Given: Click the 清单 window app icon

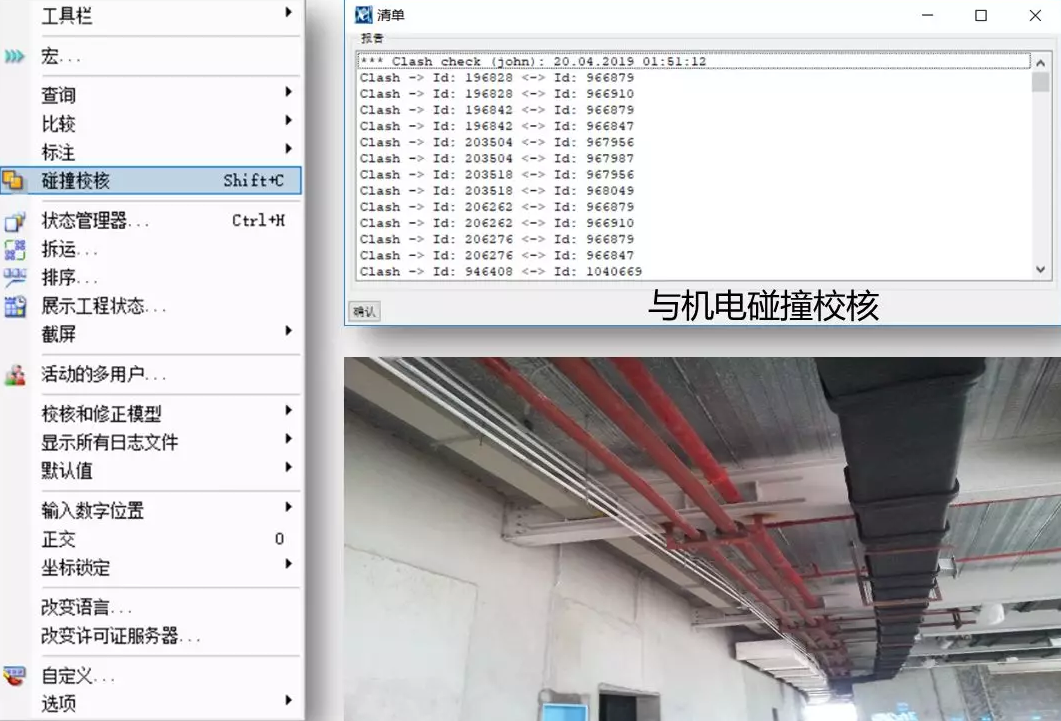Looking at the screenshot, I should tap(363, 15).
